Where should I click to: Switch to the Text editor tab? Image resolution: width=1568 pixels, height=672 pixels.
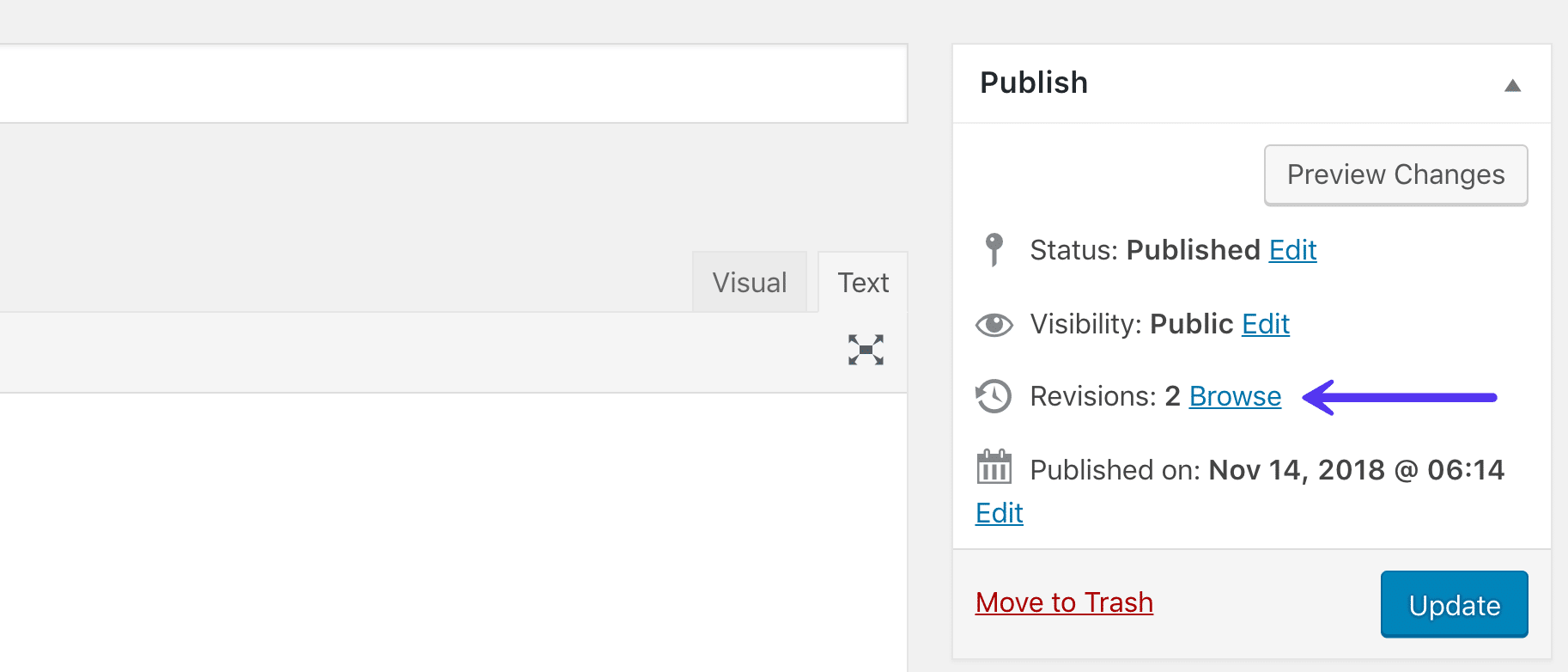click(863, 283)
